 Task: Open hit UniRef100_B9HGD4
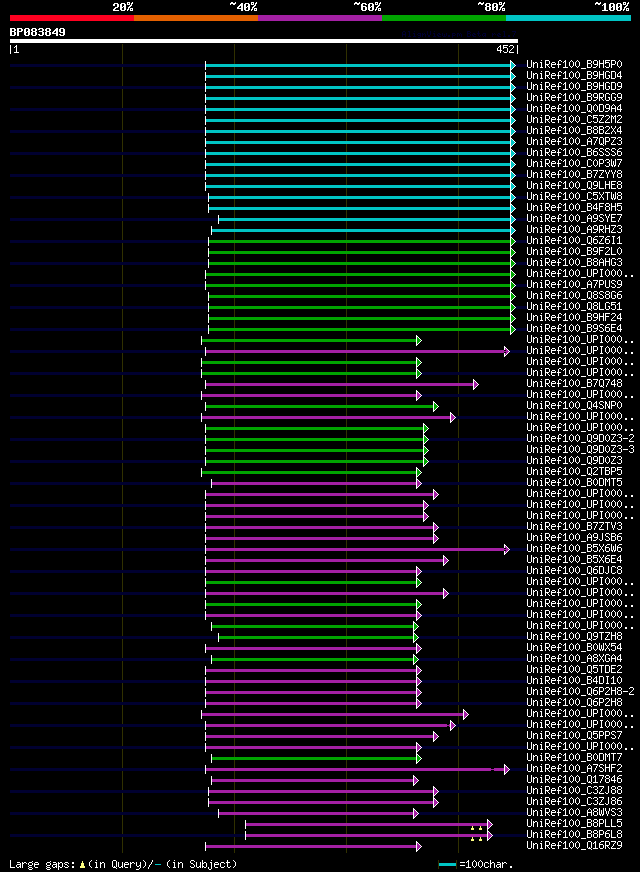click(574, 76)
